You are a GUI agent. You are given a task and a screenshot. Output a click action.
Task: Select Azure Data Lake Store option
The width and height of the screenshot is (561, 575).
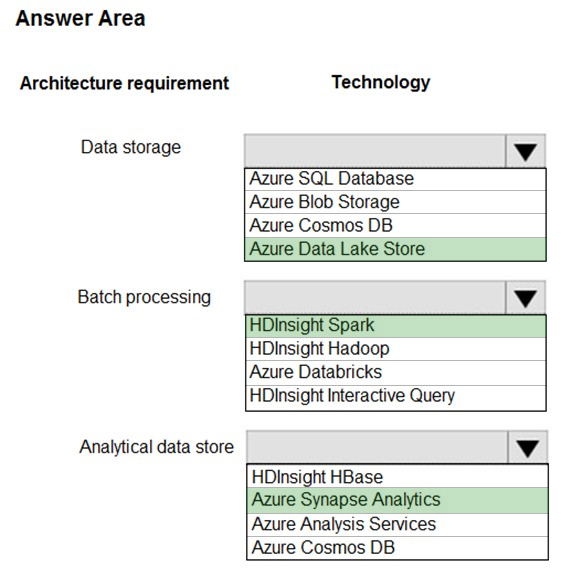[395, 249]
